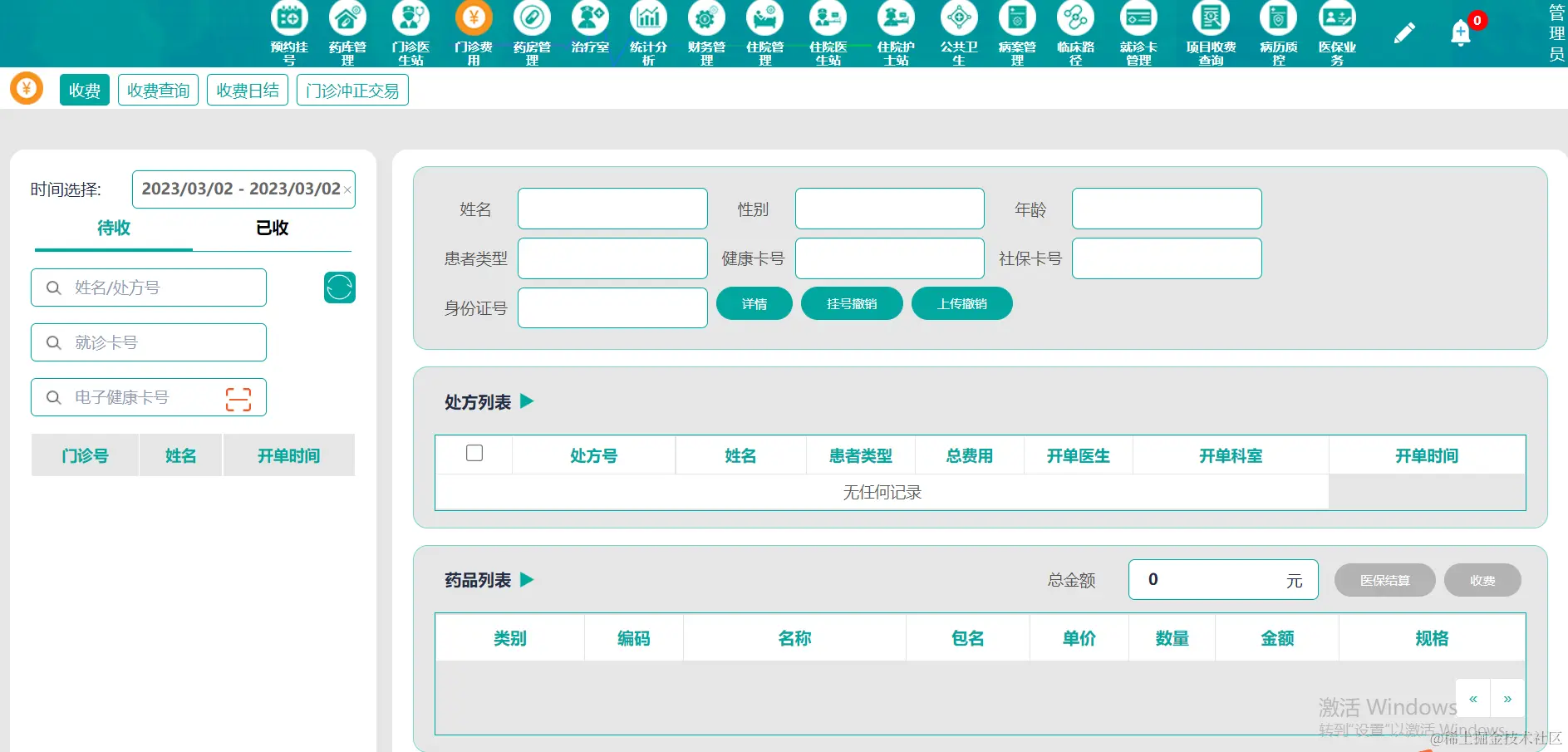This screenshot has height=752, width=1568.
Task: Refresh the pending patient list
Action: coord(340,288)
